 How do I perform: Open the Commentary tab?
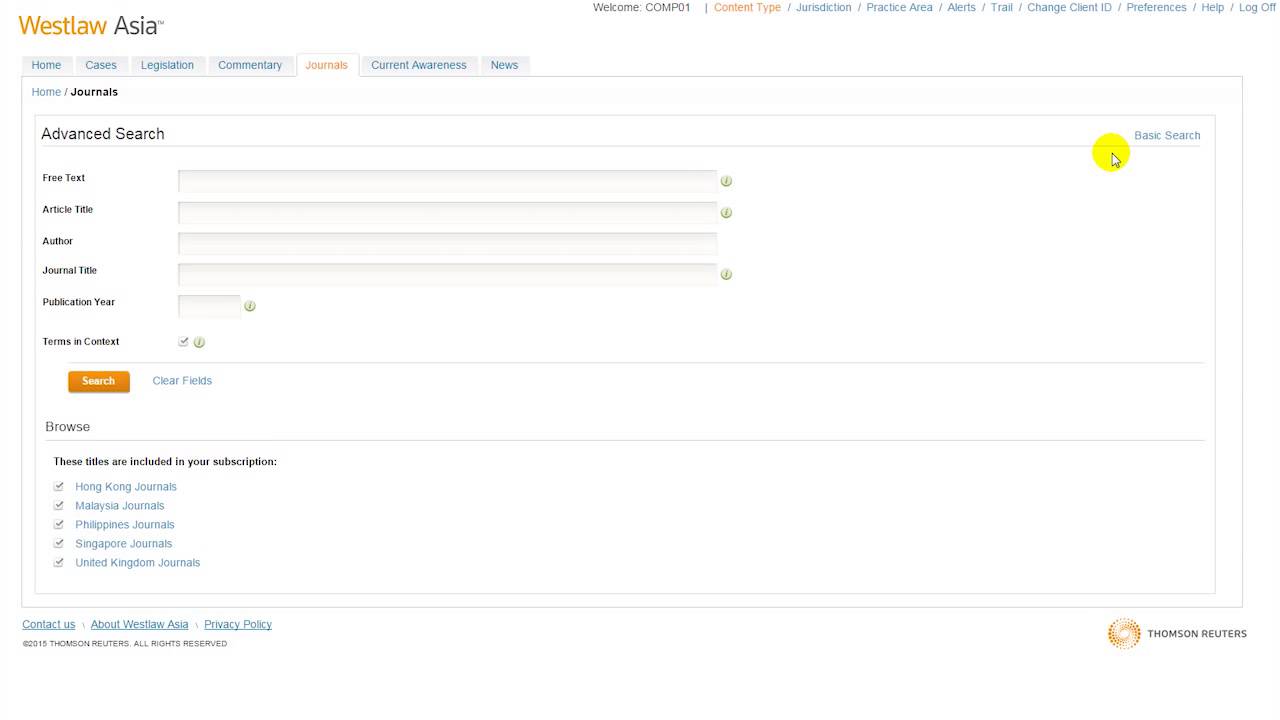point(250,65)
